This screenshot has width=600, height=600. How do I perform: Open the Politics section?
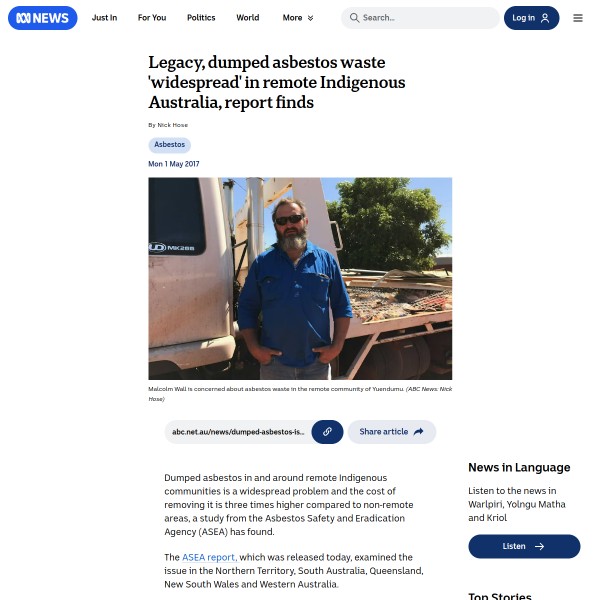pyautogui.click(x=201, y=18)
